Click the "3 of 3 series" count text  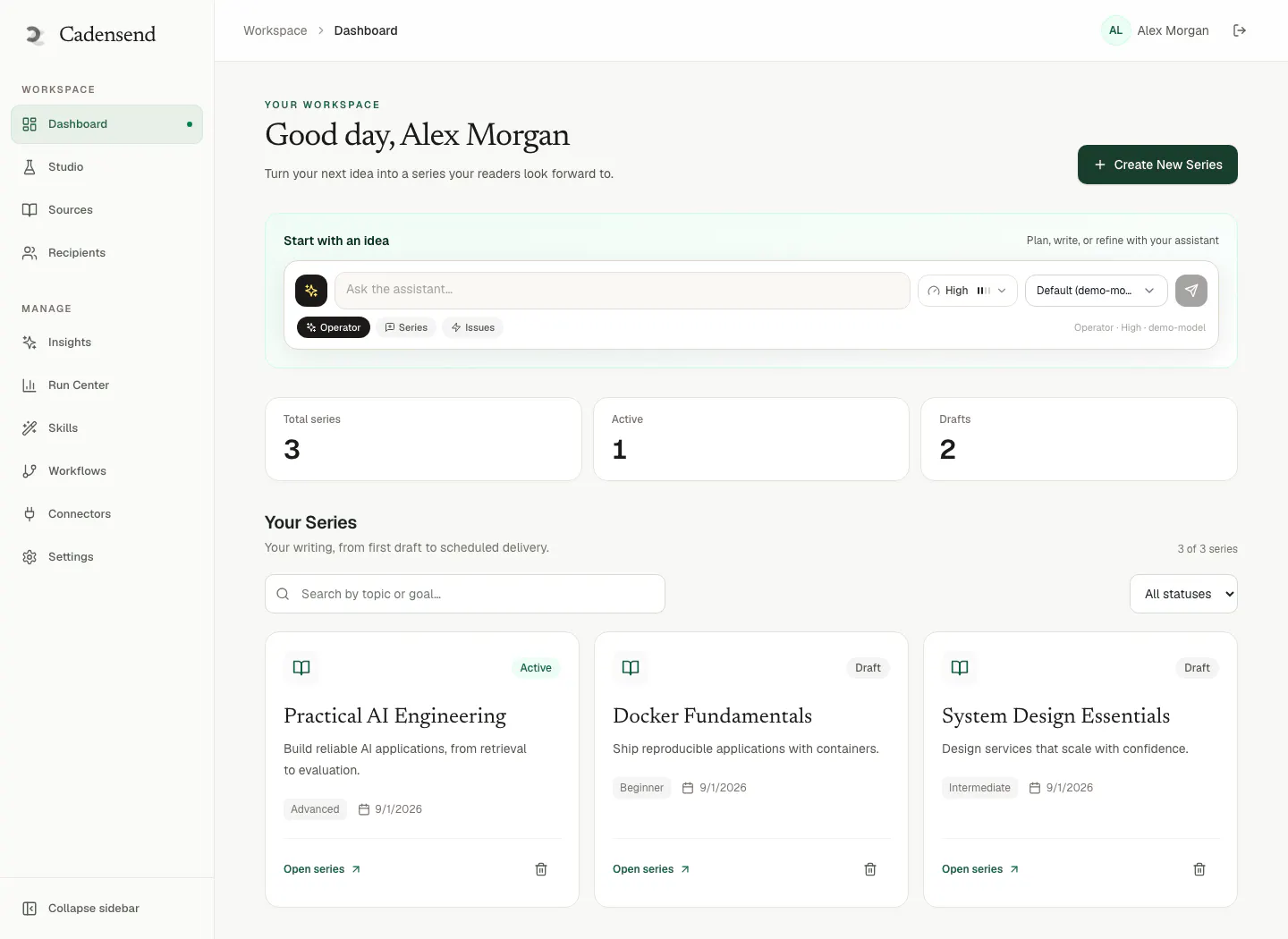pyautogui.click(x=1207, y=549)
